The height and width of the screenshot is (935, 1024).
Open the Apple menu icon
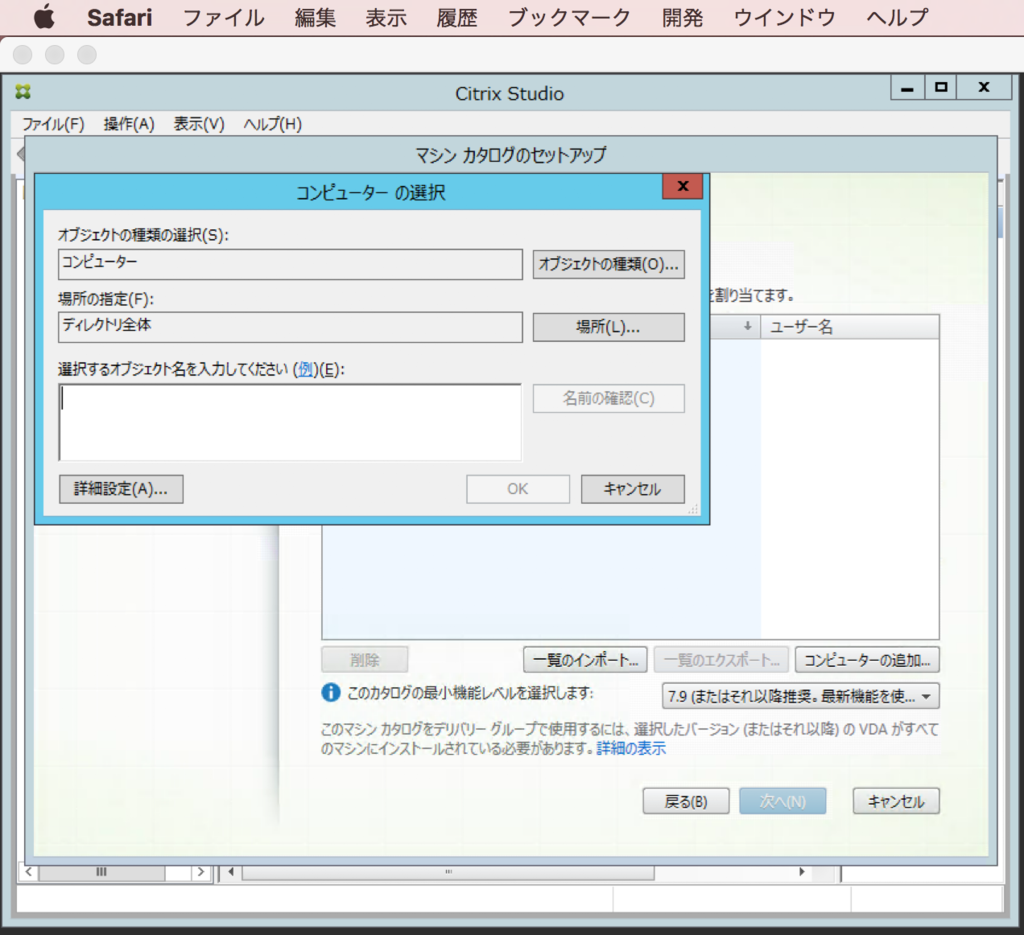pos(44,17)
